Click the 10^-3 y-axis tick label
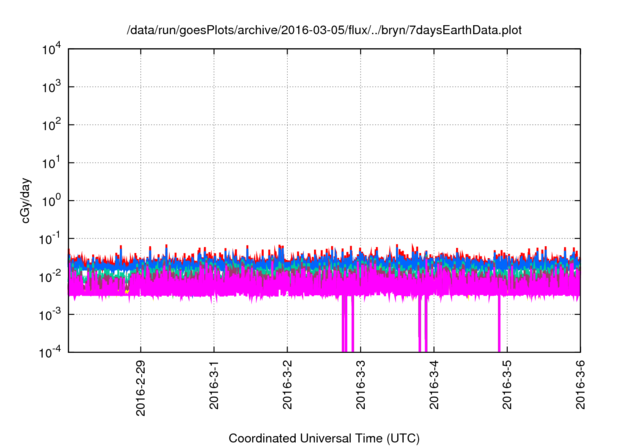The image size is (640, 448). (50, 315)
